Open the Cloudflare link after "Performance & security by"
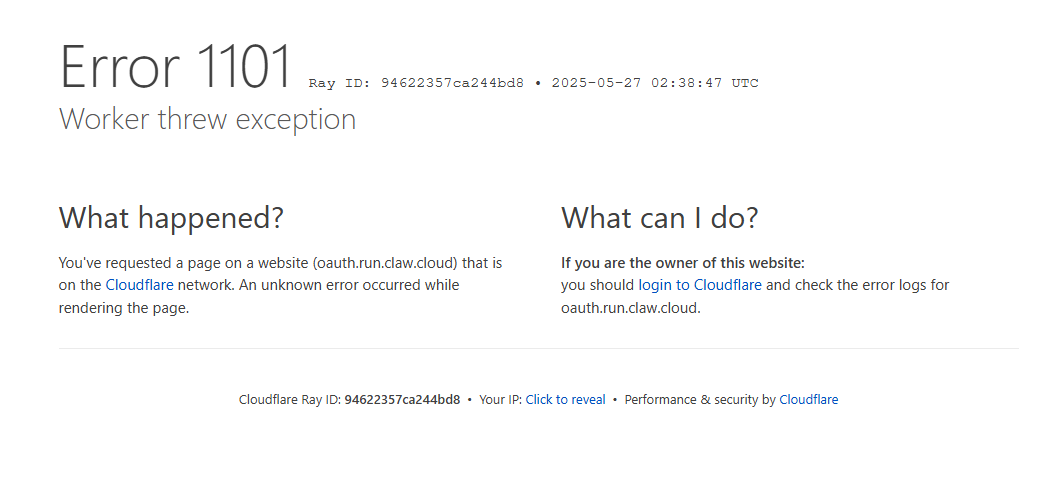The image size is (1044, 499). [x=808, y=400]
